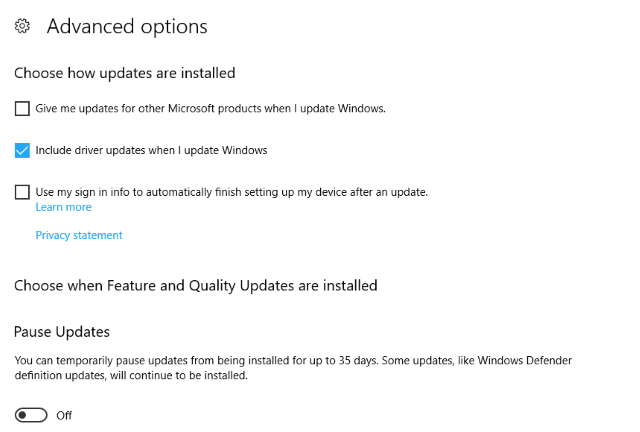Open the Learn more link
This screenshot has width=640, height=432.
[x=63, y=207]
